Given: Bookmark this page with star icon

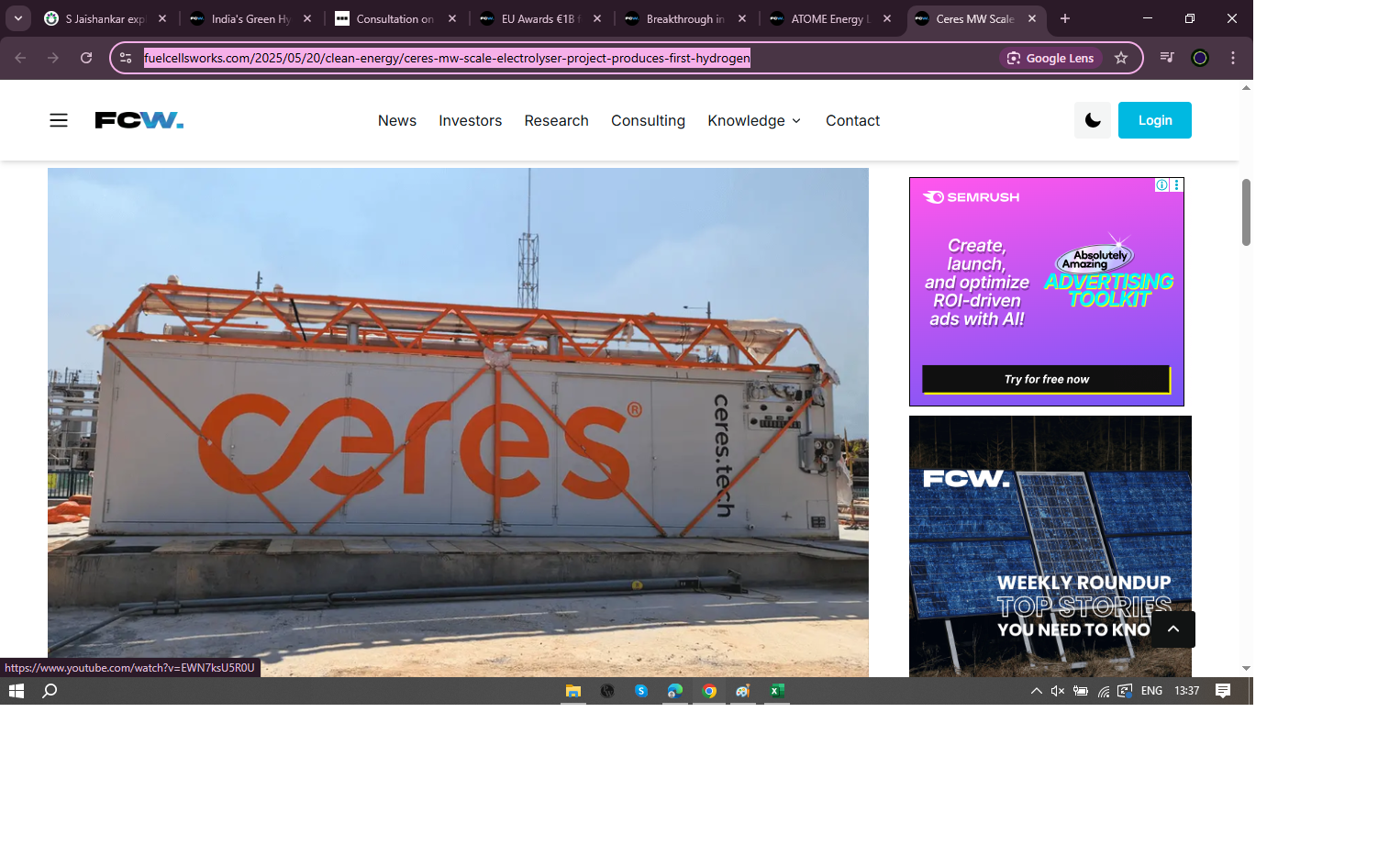Looking at the screenshot, I should pyautogui.click(x=1121, y=58).
